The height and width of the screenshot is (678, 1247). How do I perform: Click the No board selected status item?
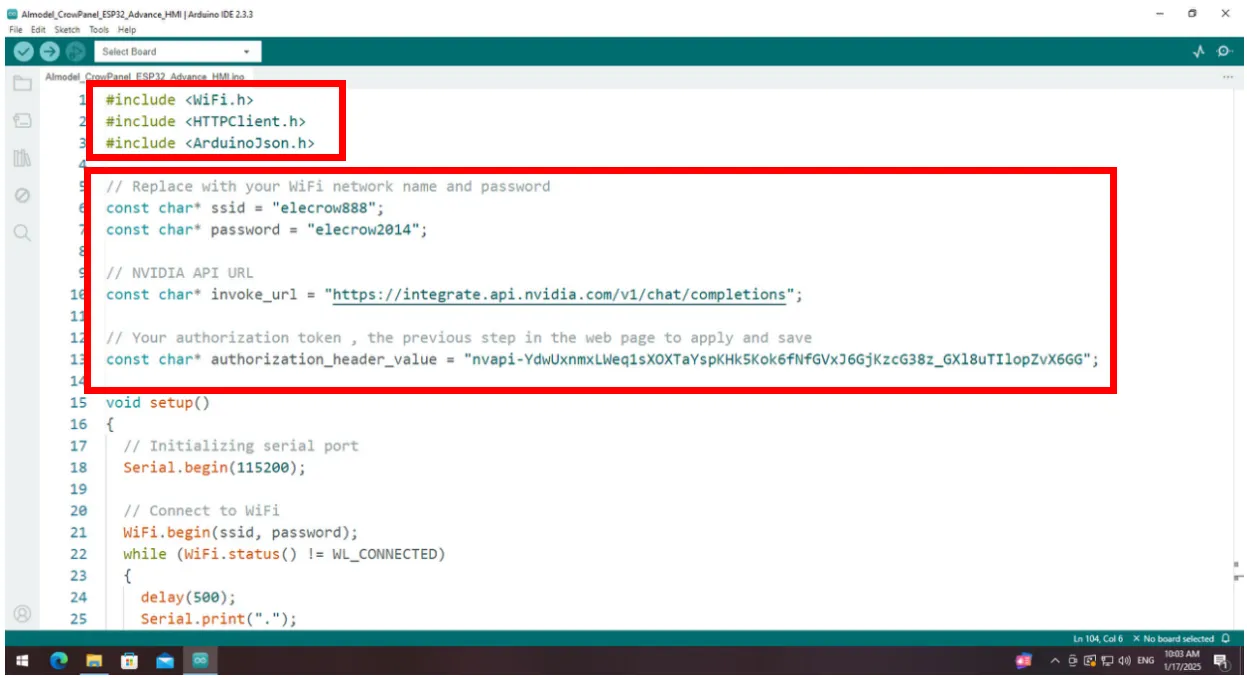[1173, 638]
